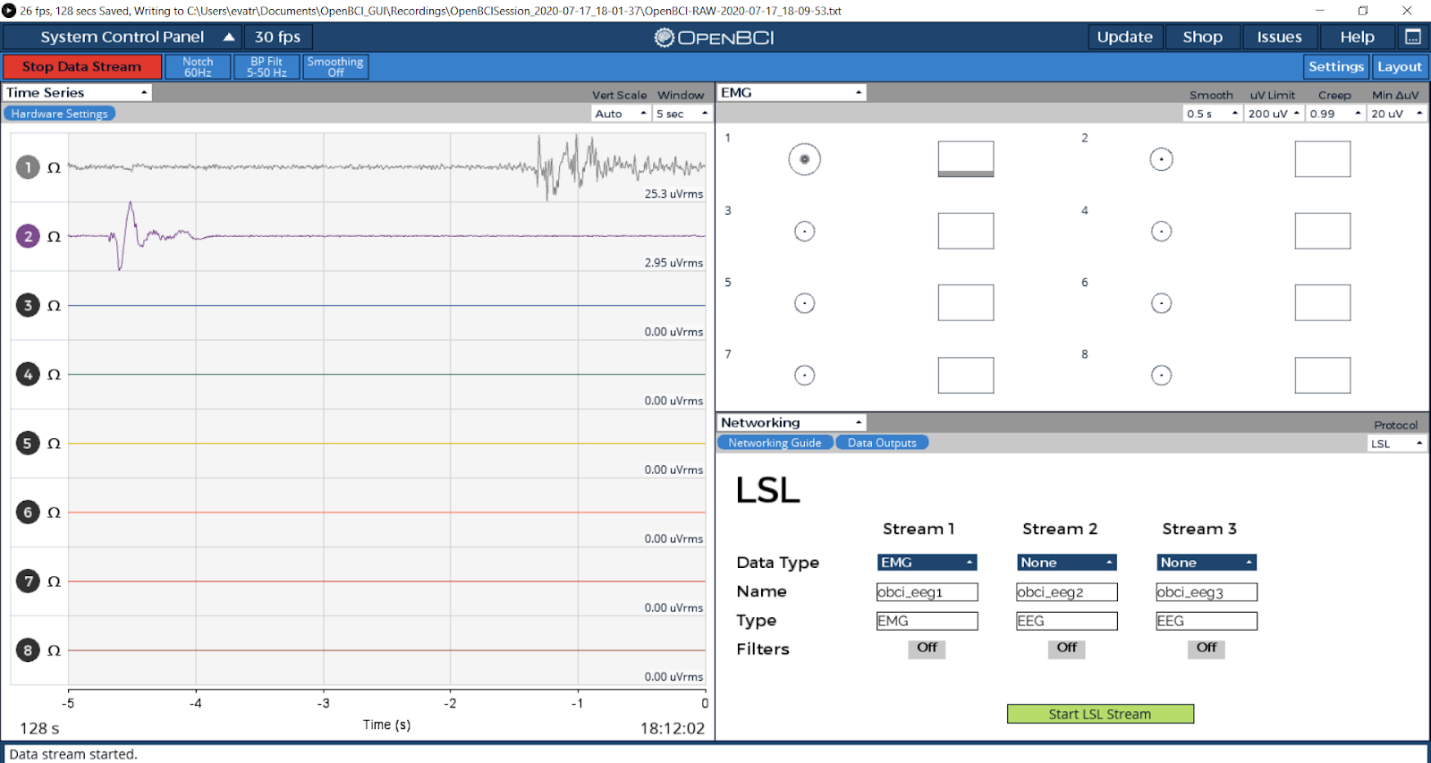Click Stream 2 Type field EEG
Viewport: 1431px width, 763px height.
[1067, 621]
